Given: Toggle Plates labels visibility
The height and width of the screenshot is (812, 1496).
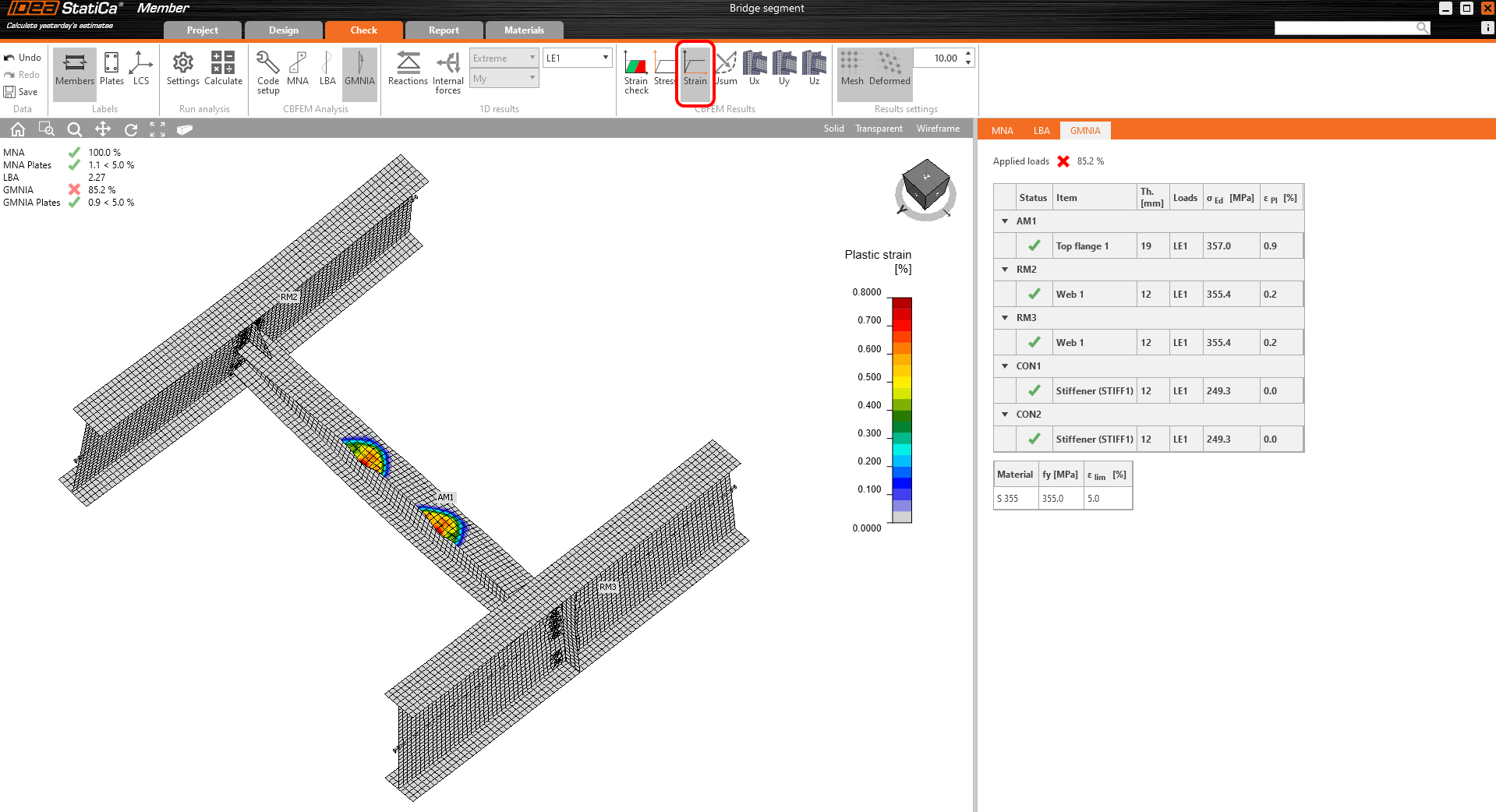Looking at the screenshot, I should pyautogui.click(x=111, y=69).
